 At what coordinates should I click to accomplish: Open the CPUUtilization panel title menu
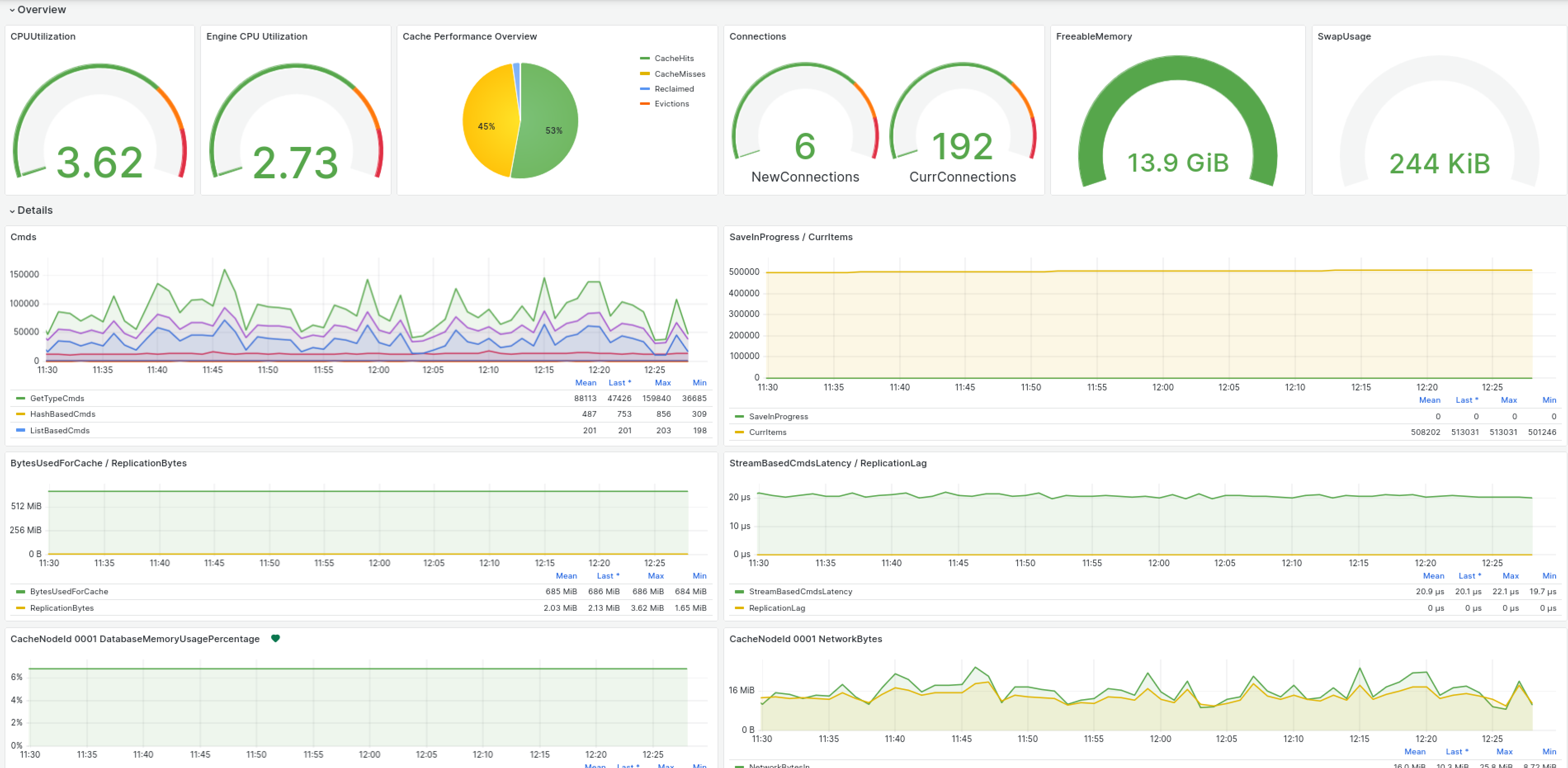pos(43,36)
